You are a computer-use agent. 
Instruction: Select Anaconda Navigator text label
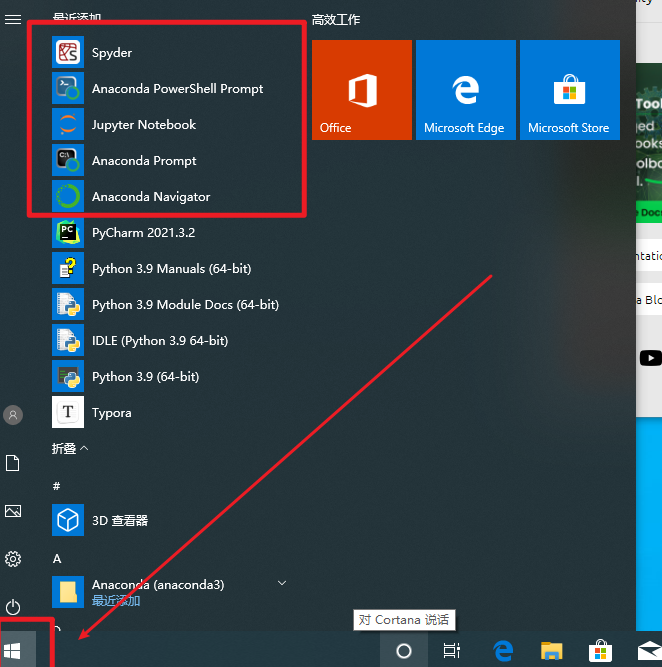coord(151,197)
